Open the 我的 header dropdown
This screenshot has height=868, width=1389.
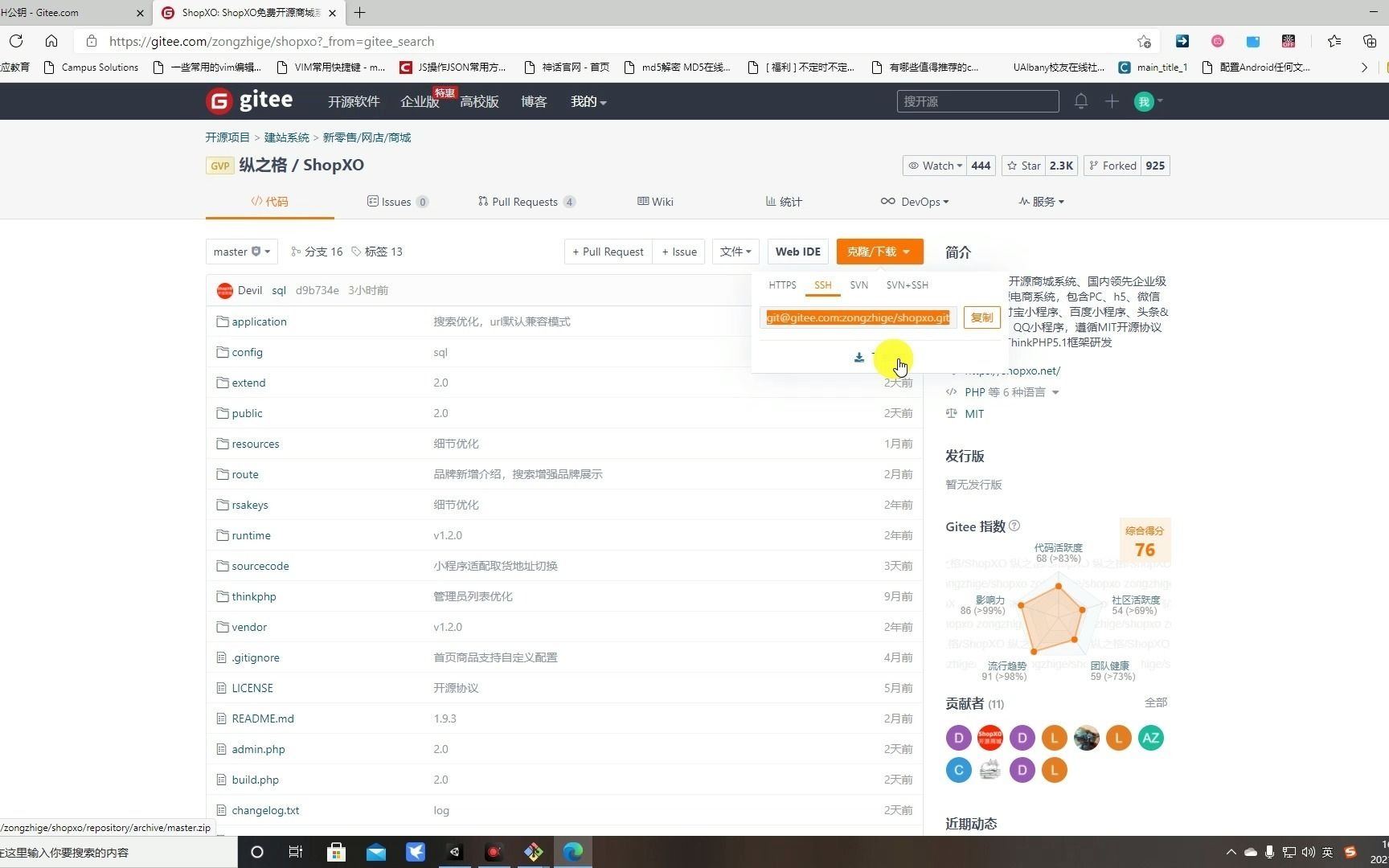click(588, 101)
